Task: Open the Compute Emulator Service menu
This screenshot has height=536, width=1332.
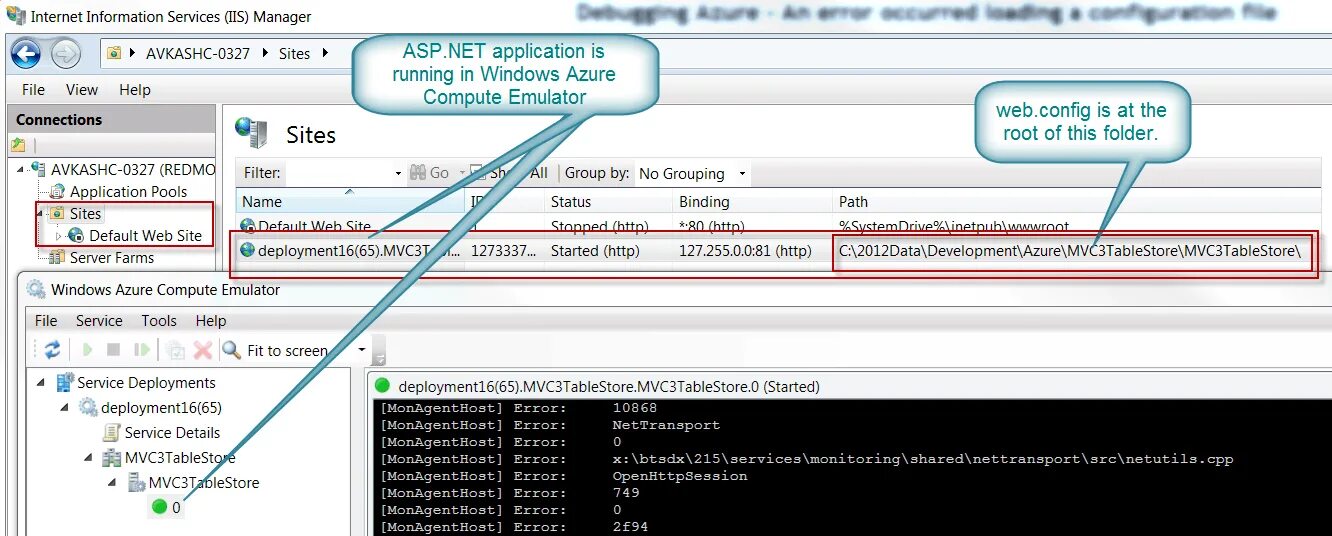Action: tap(99, 320)
